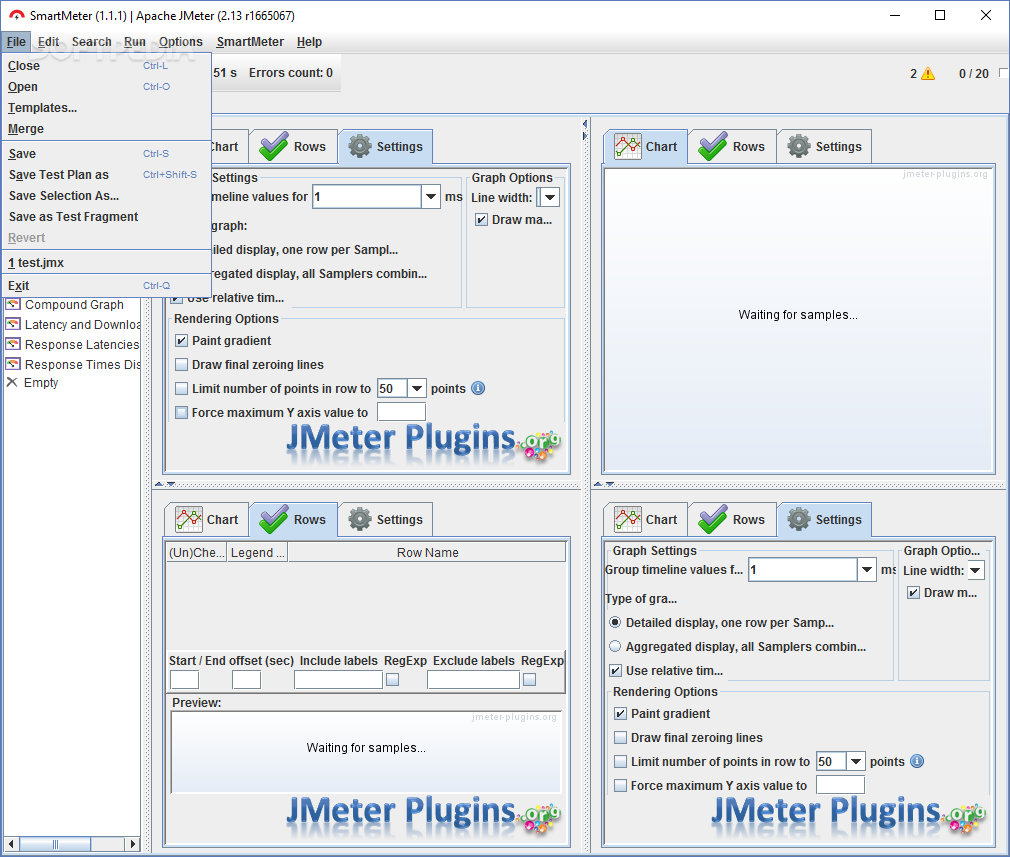The height and width of the screenshot is (857, 1010).
Task: Open the SmartMeter menu
Action: point(250,42)
